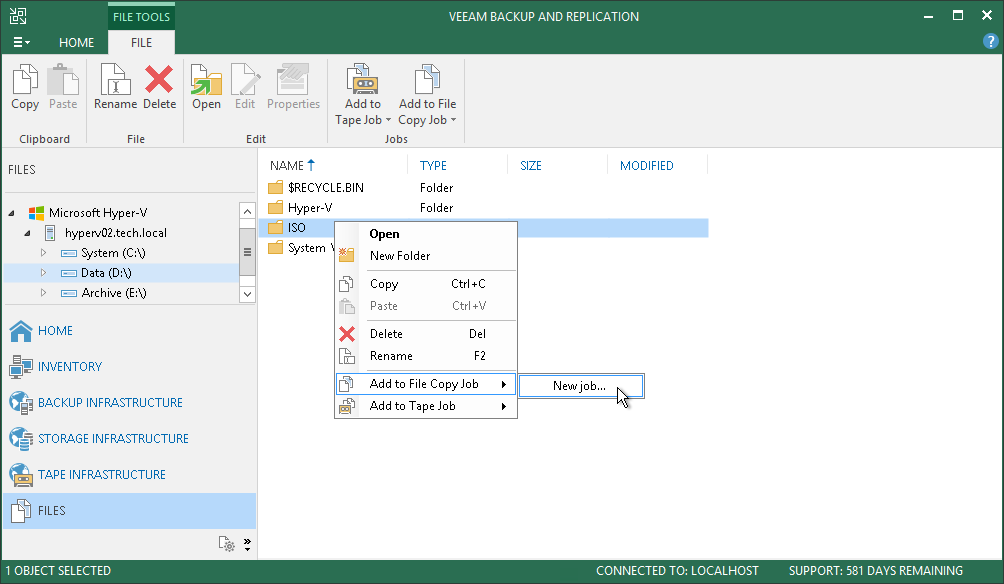Open Add to File Copy Job submenu
Viewport: 1004px width, 584px height.
click(x=426, y=384)
